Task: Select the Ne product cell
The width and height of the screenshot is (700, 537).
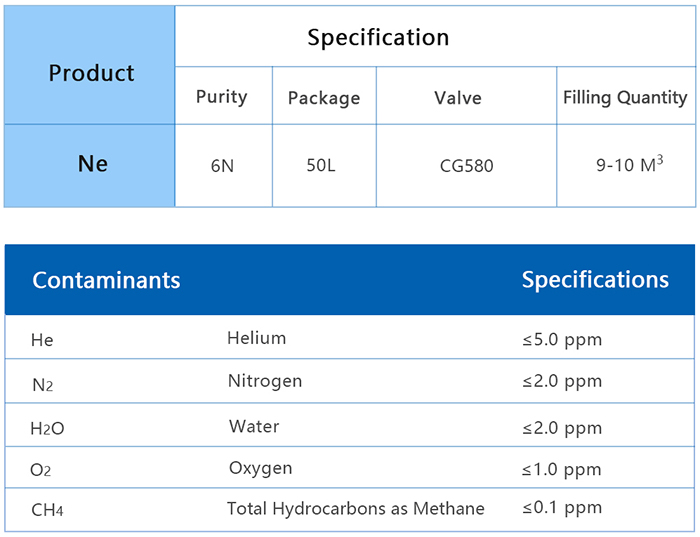Action: (92, 163)
